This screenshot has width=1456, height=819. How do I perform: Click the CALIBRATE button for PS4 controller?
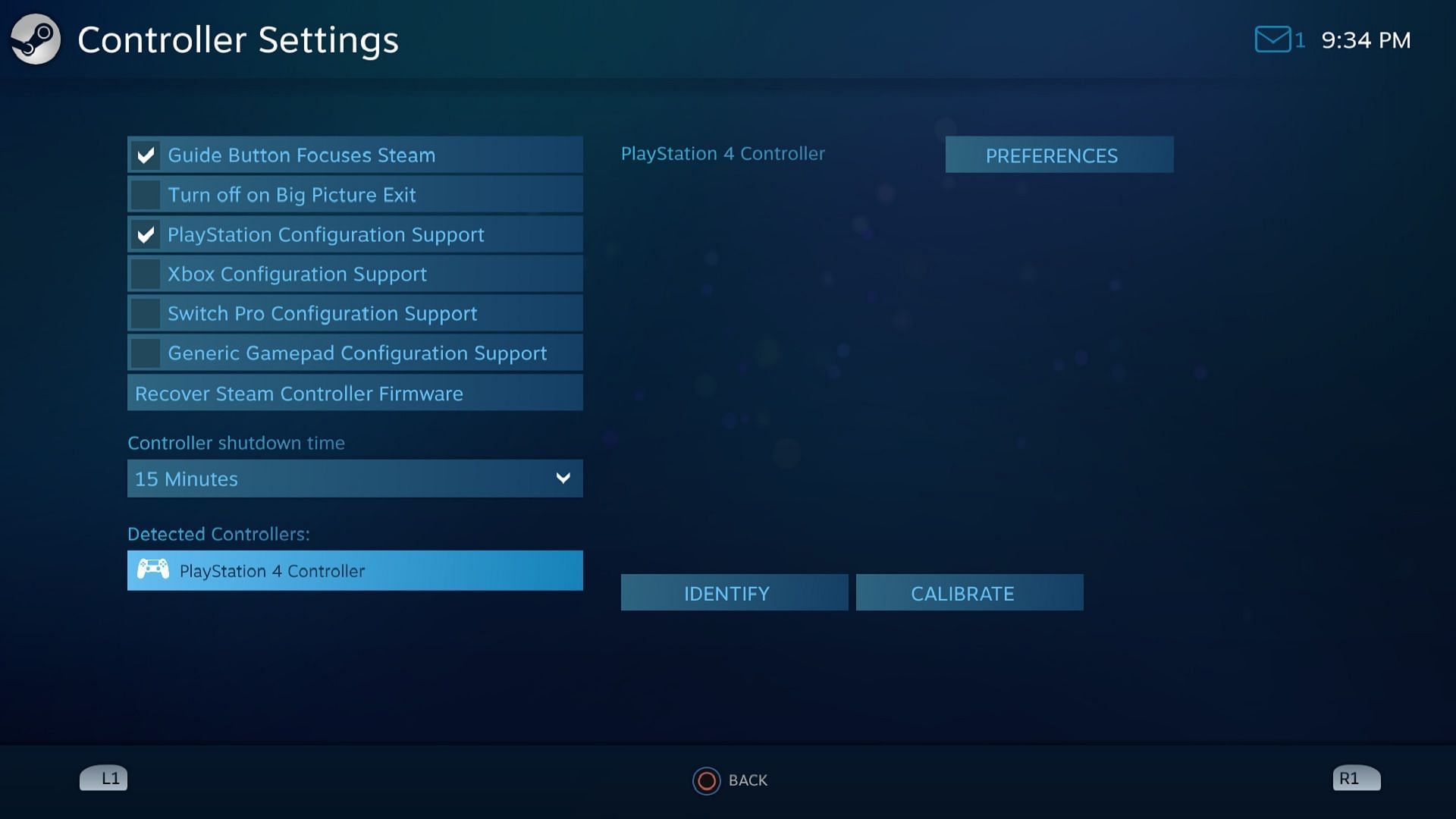point(963,593)
